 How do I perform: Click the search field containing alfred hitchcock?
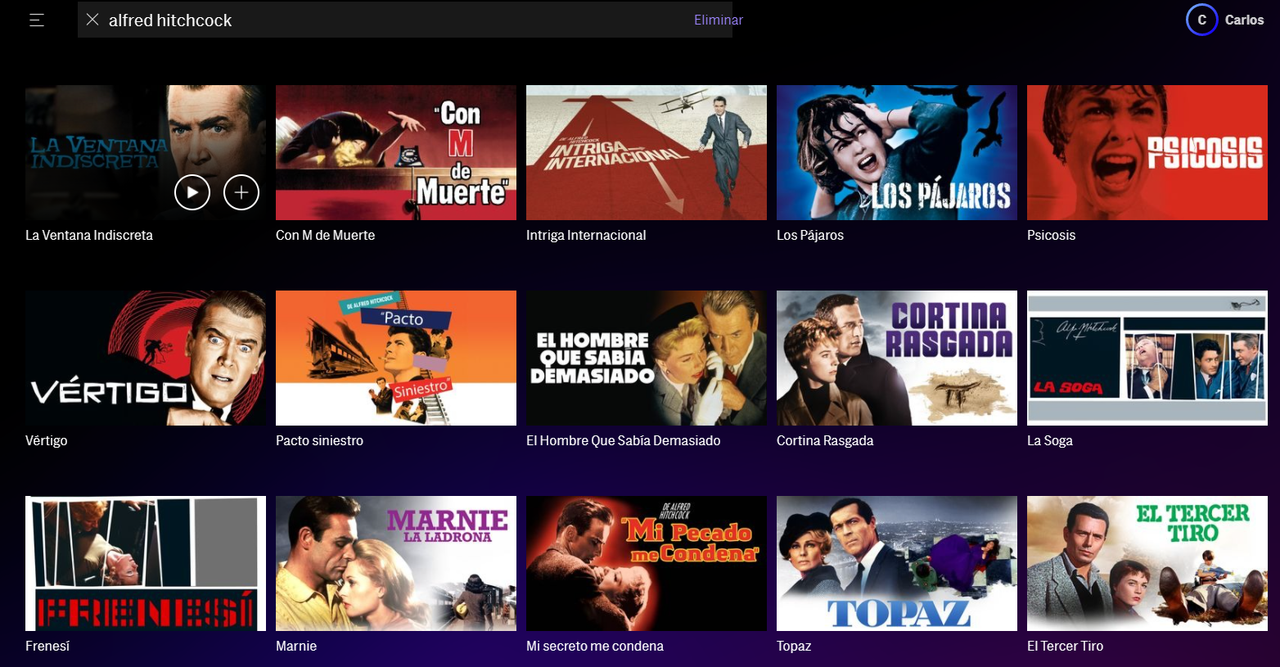[x=405, y=20]
